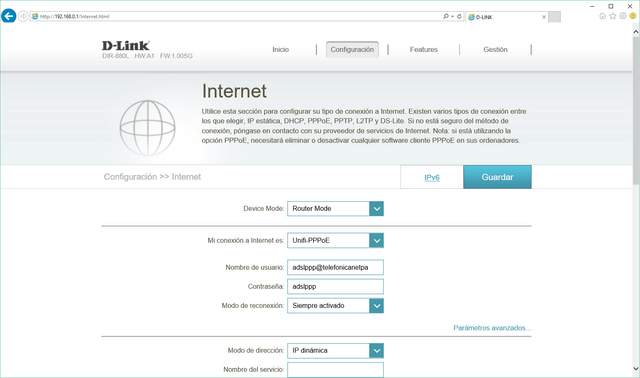Click the Guardar button

point(497,177)
